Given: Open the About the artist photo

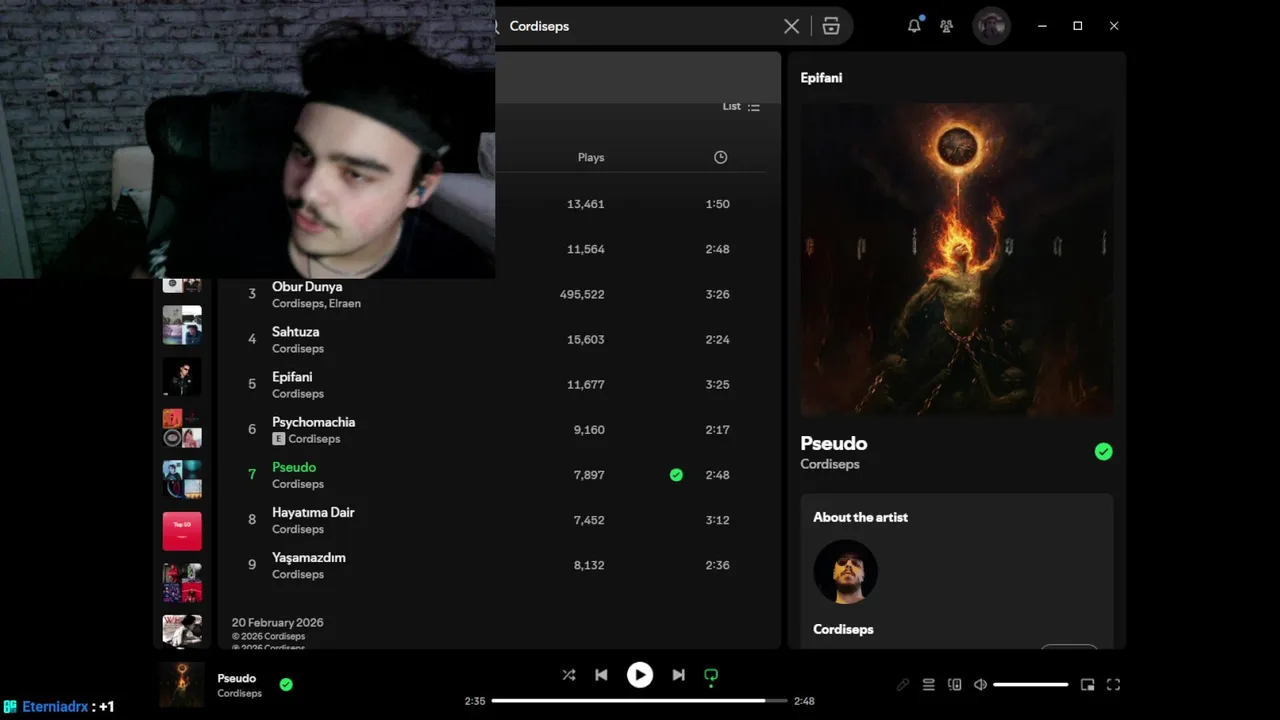Looking at the screenshot, I should coord(846,572).
